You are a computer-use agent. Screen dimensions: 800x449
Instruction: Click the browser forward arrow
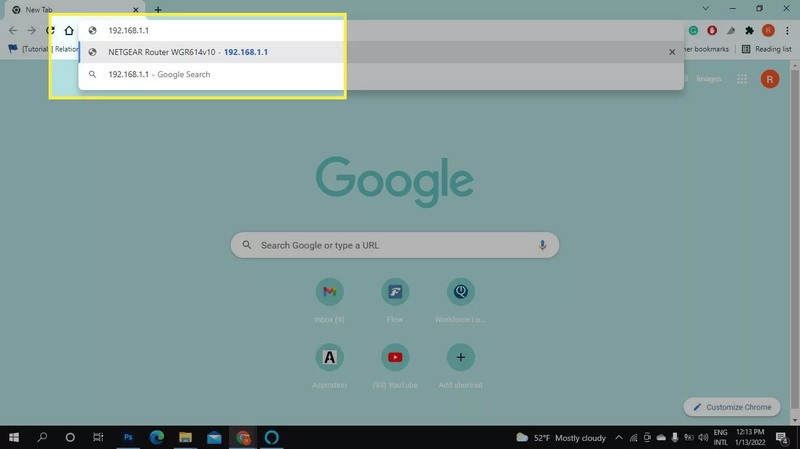click(x=32, y=31)
